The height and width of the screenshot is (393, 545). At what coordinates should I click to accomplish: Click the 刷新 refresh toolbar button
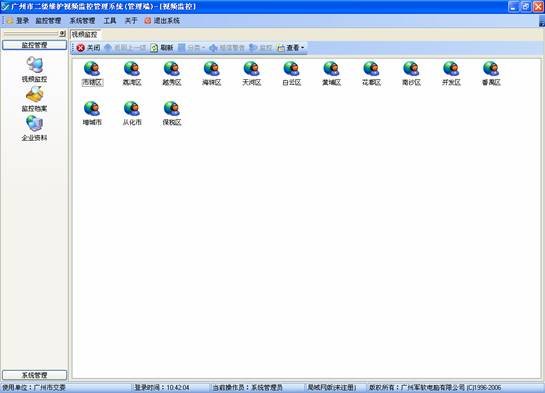[162, 48]
